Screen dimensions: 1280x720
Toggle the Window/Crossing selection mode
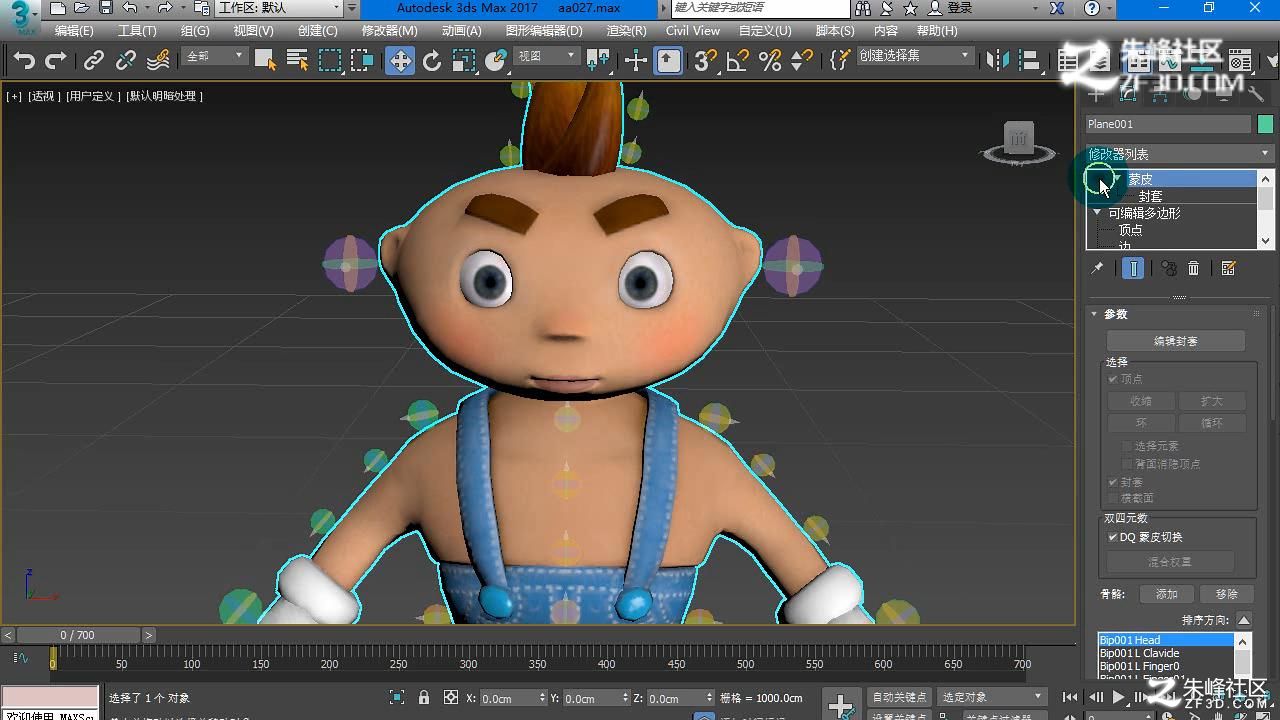click(362, 61)
